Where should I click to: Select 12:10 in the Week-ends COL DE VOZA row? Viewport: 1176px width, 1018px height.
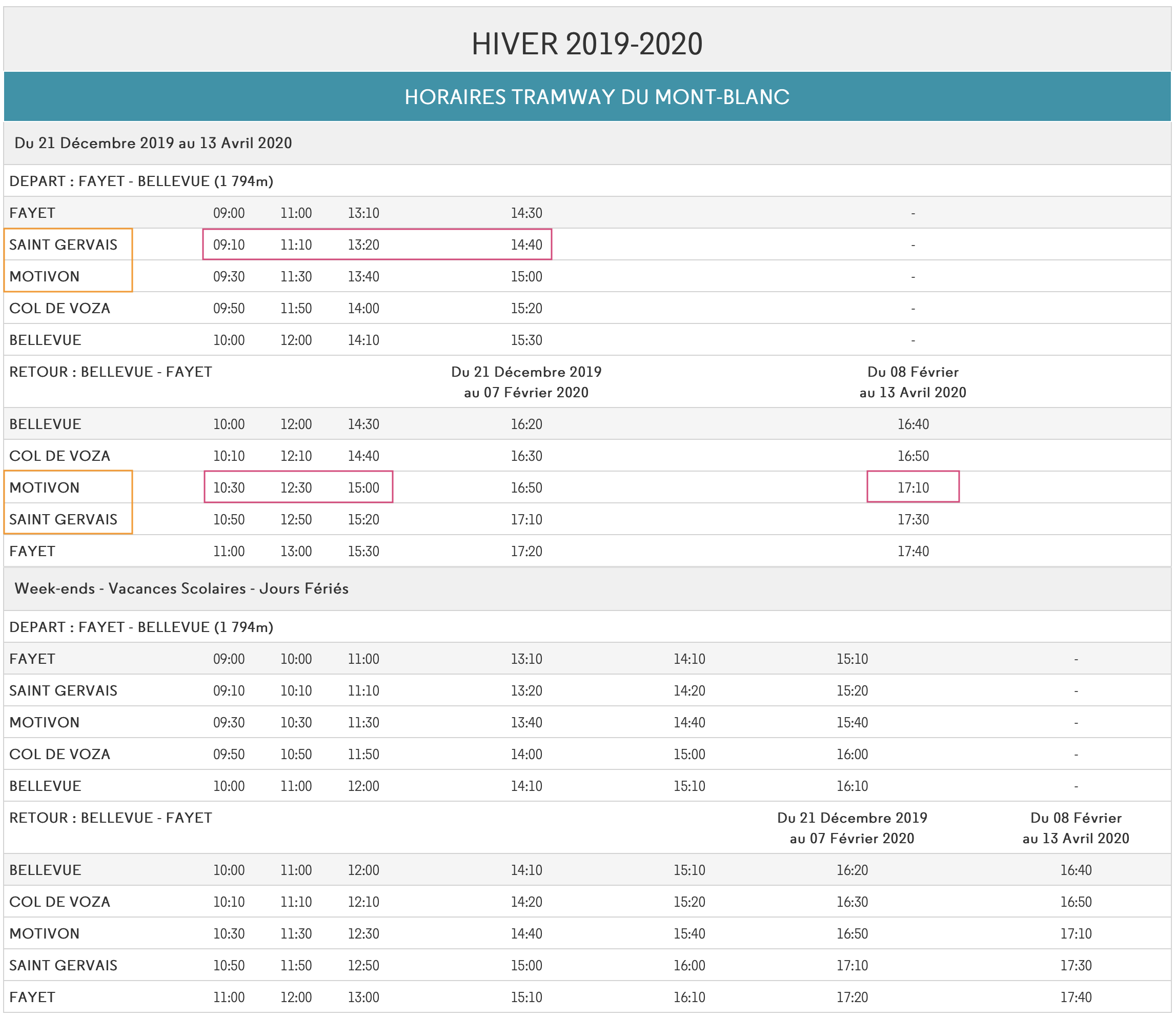pyautogui.click(x=363, y=902)
